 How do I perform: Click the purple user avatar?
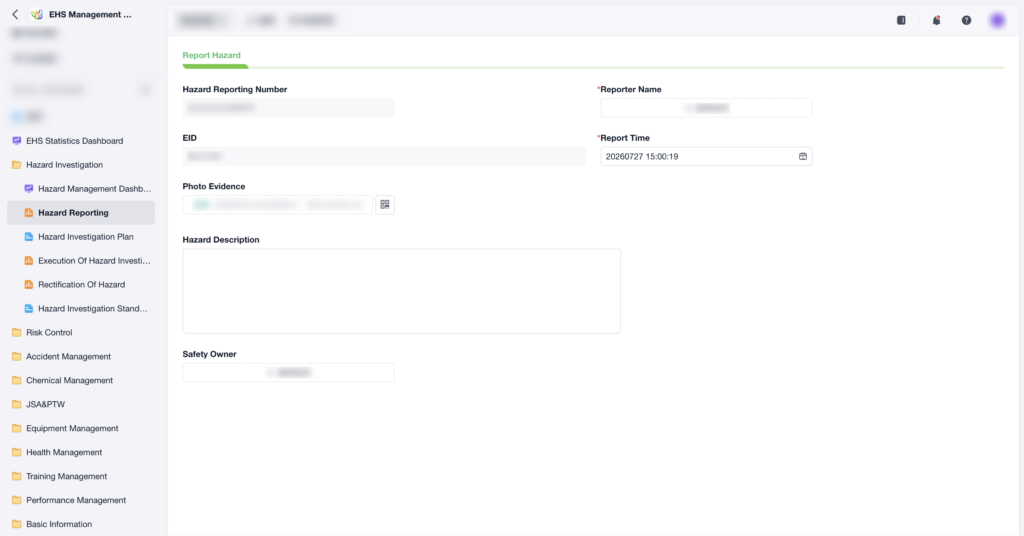[x=997, y=20]
